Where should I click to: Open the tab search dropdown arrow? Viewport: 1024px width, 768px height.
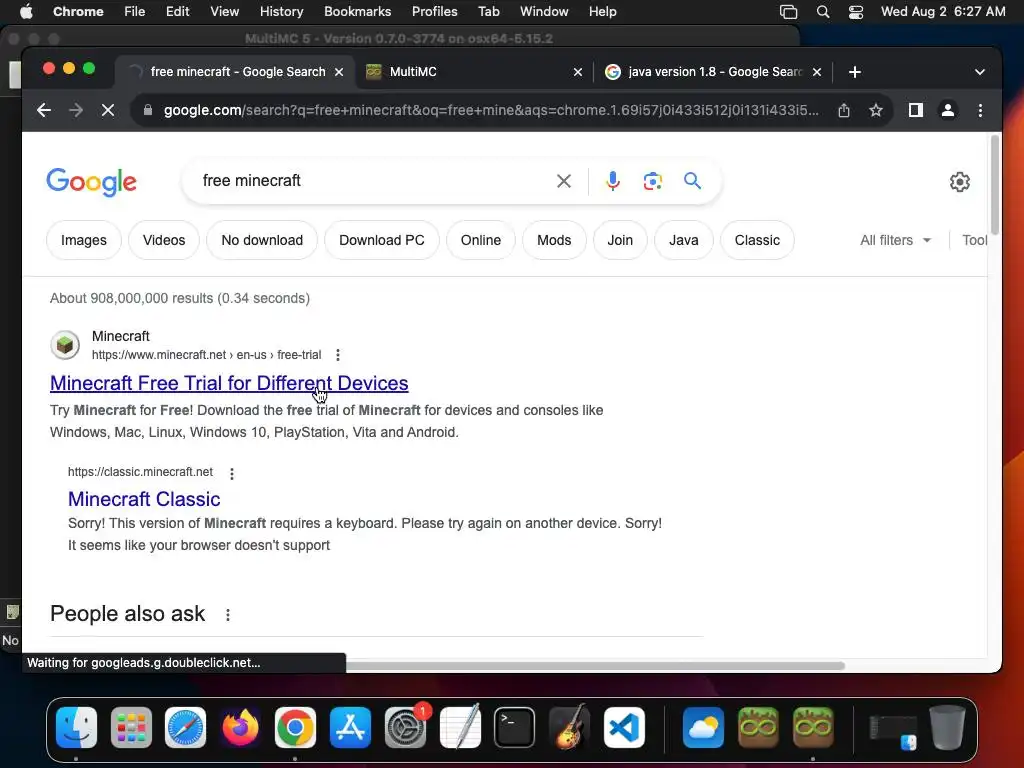pos(980,72)
